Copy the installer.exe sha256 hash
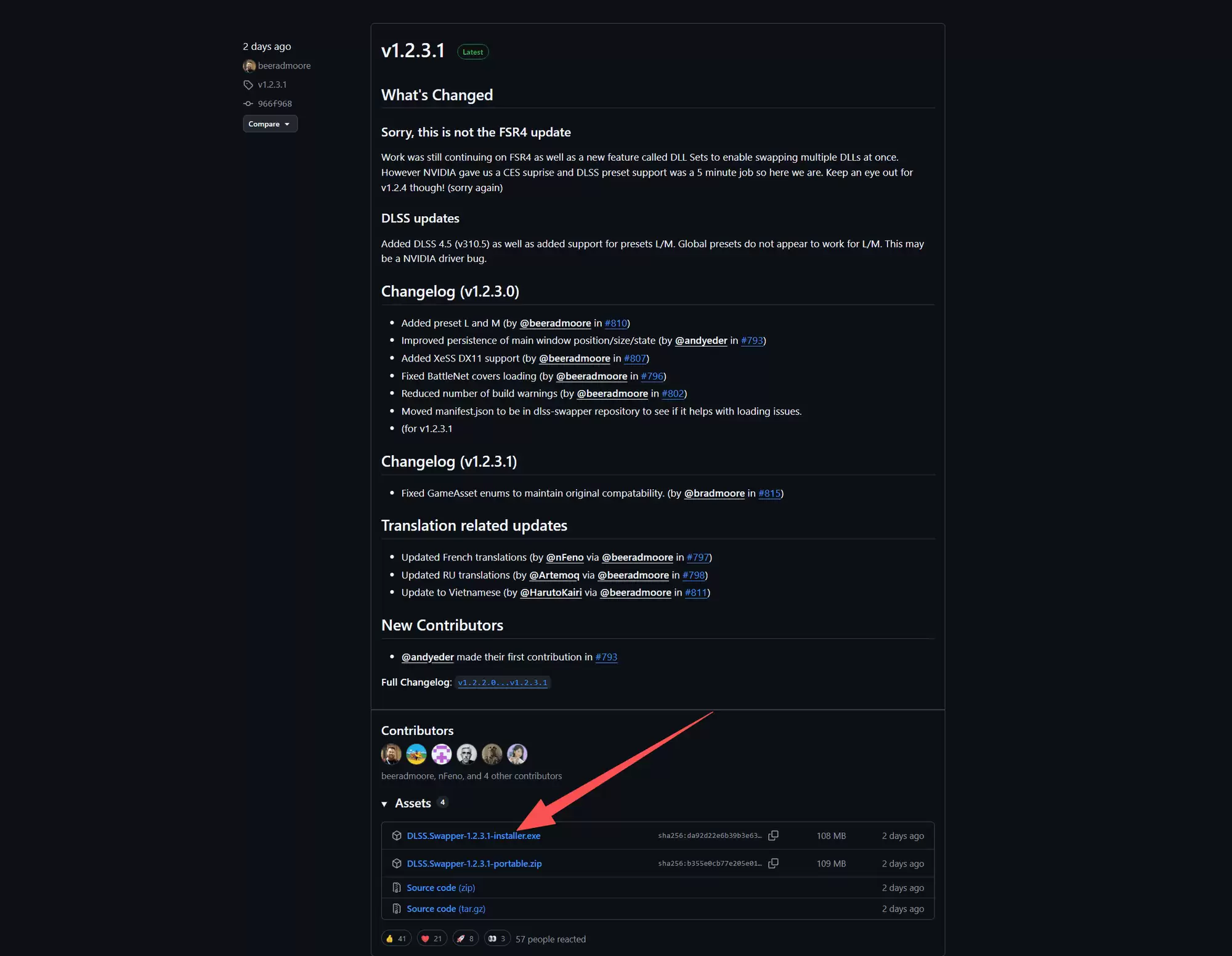 click(773, 836)
